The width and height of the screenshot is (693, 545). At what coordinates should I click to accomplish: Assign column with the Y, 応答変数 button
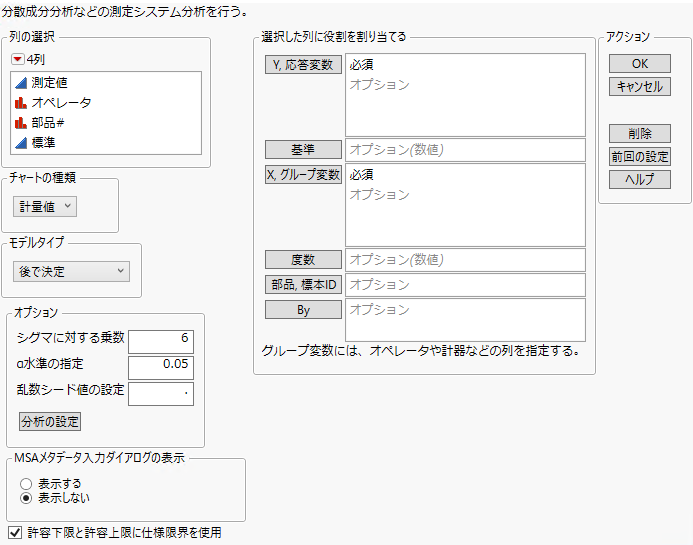click(303, 65)
